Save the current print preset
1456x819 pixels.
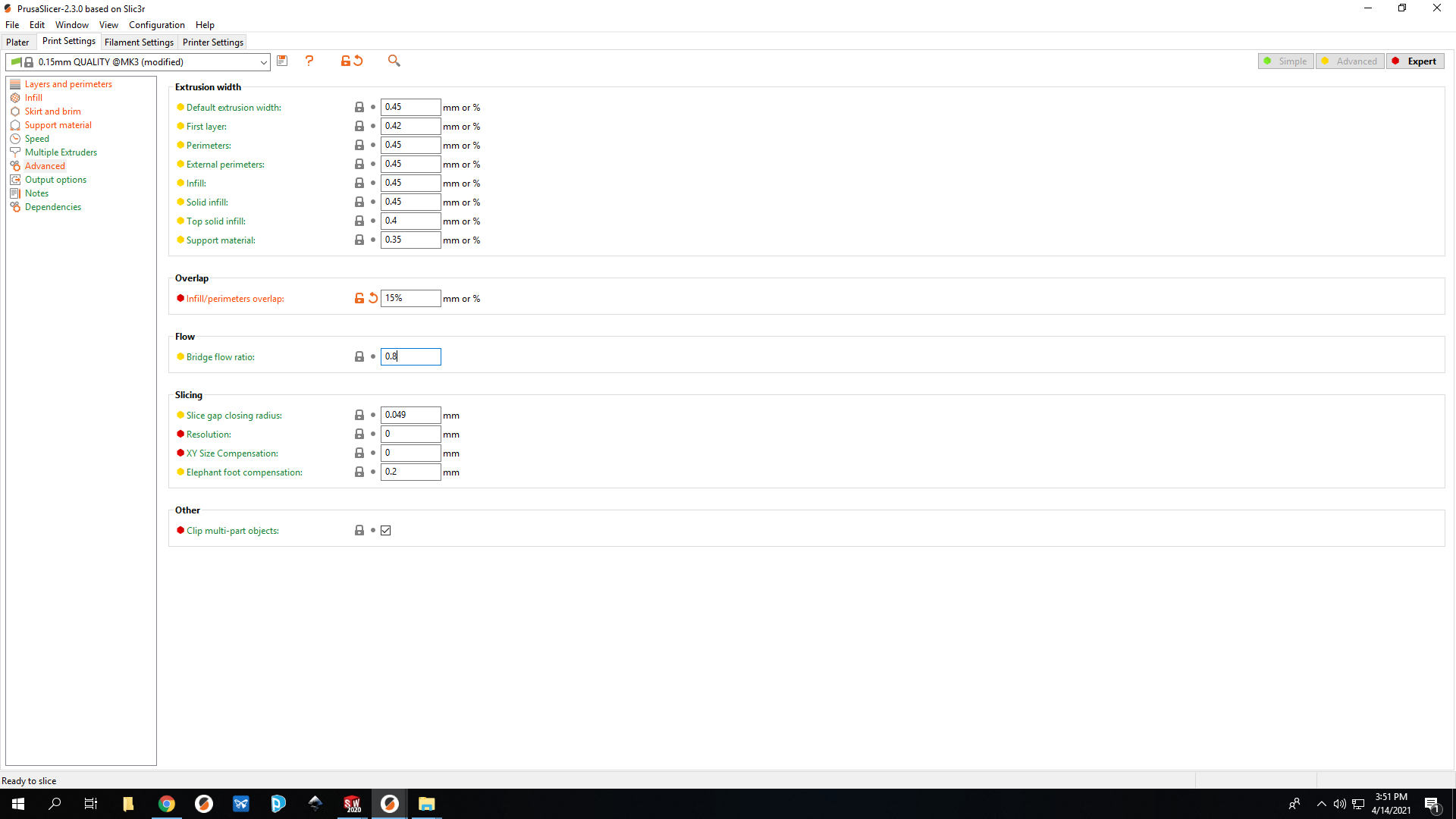(x=282, y=61)
